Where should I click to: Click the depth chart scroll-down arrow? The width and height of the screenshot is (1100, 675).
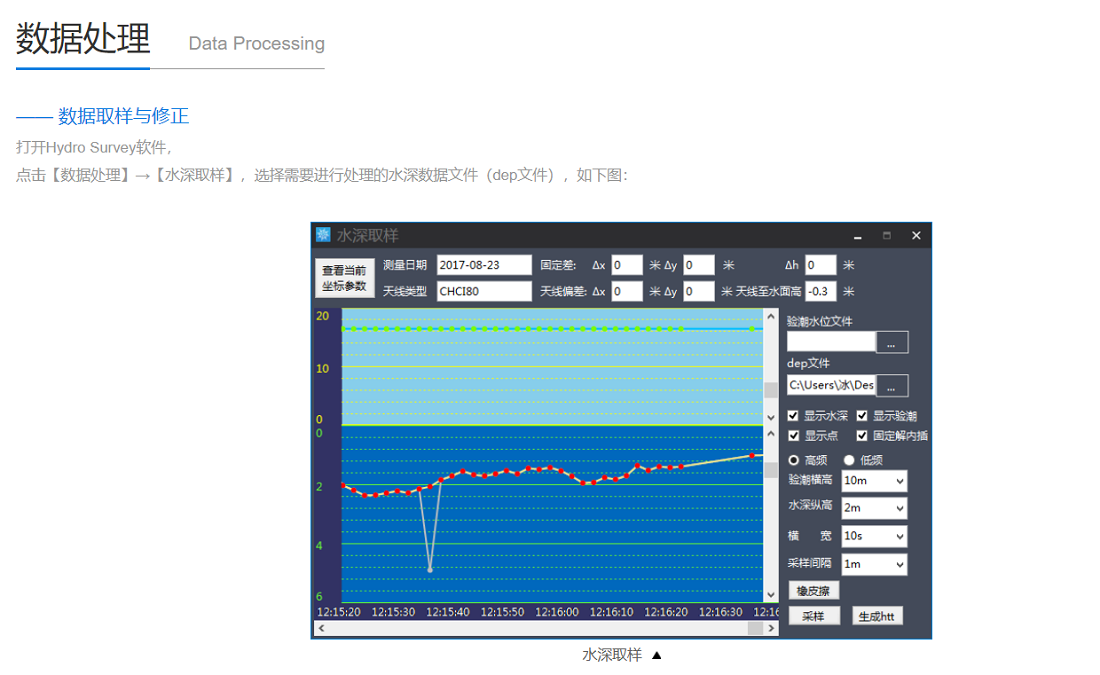[770, 596]
